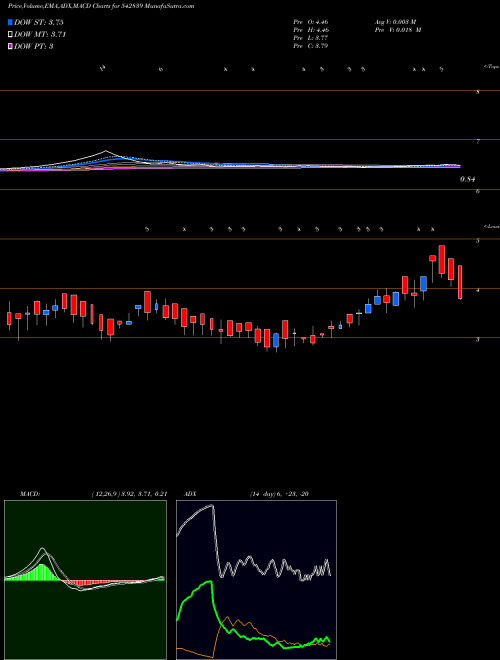
Task: Click the price axis label 6
Action: [x=478, y=191]
